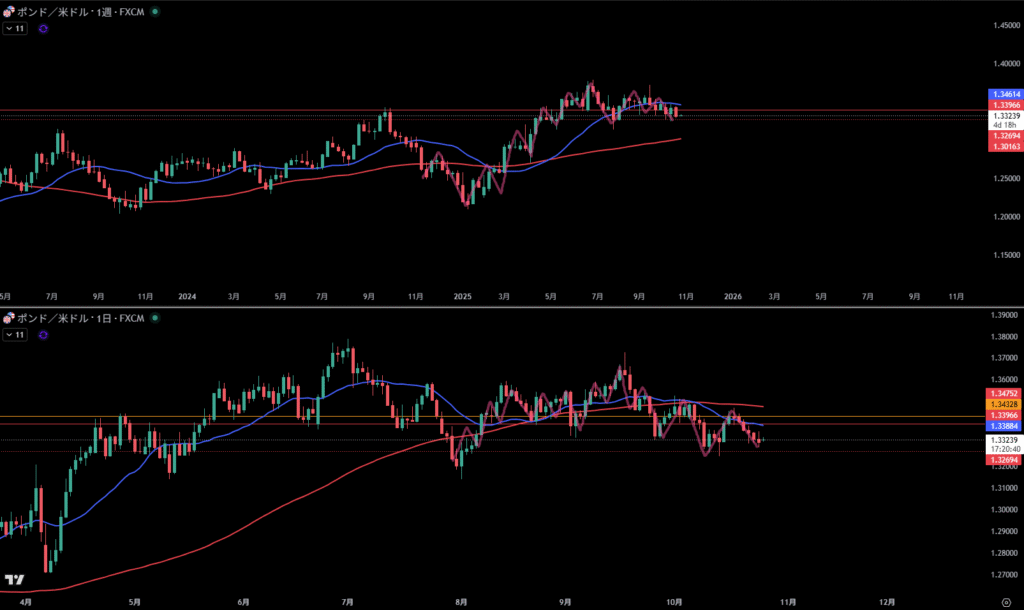1024x610 pixels.
Task: Expand the 11 indicators legend on weekly chart
Action: tap(14, 29)
